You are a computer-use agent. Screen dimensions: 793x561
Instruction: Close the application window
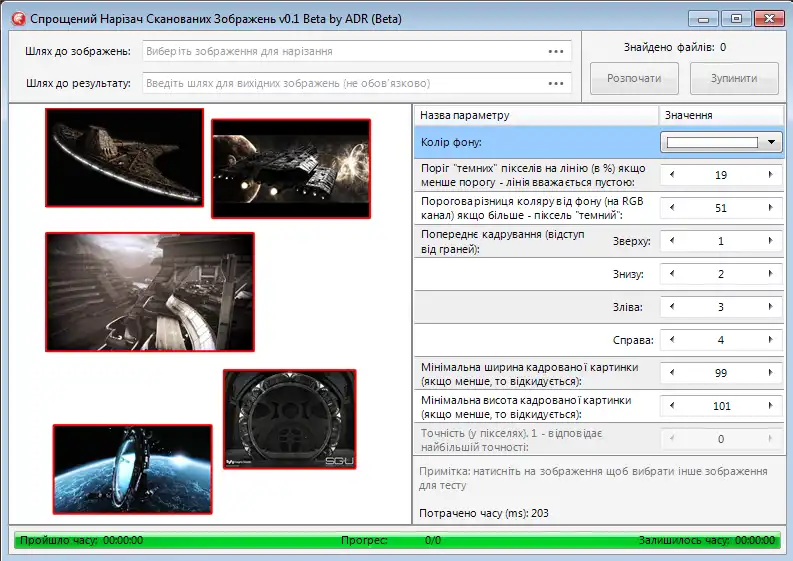tap(769, 19)
